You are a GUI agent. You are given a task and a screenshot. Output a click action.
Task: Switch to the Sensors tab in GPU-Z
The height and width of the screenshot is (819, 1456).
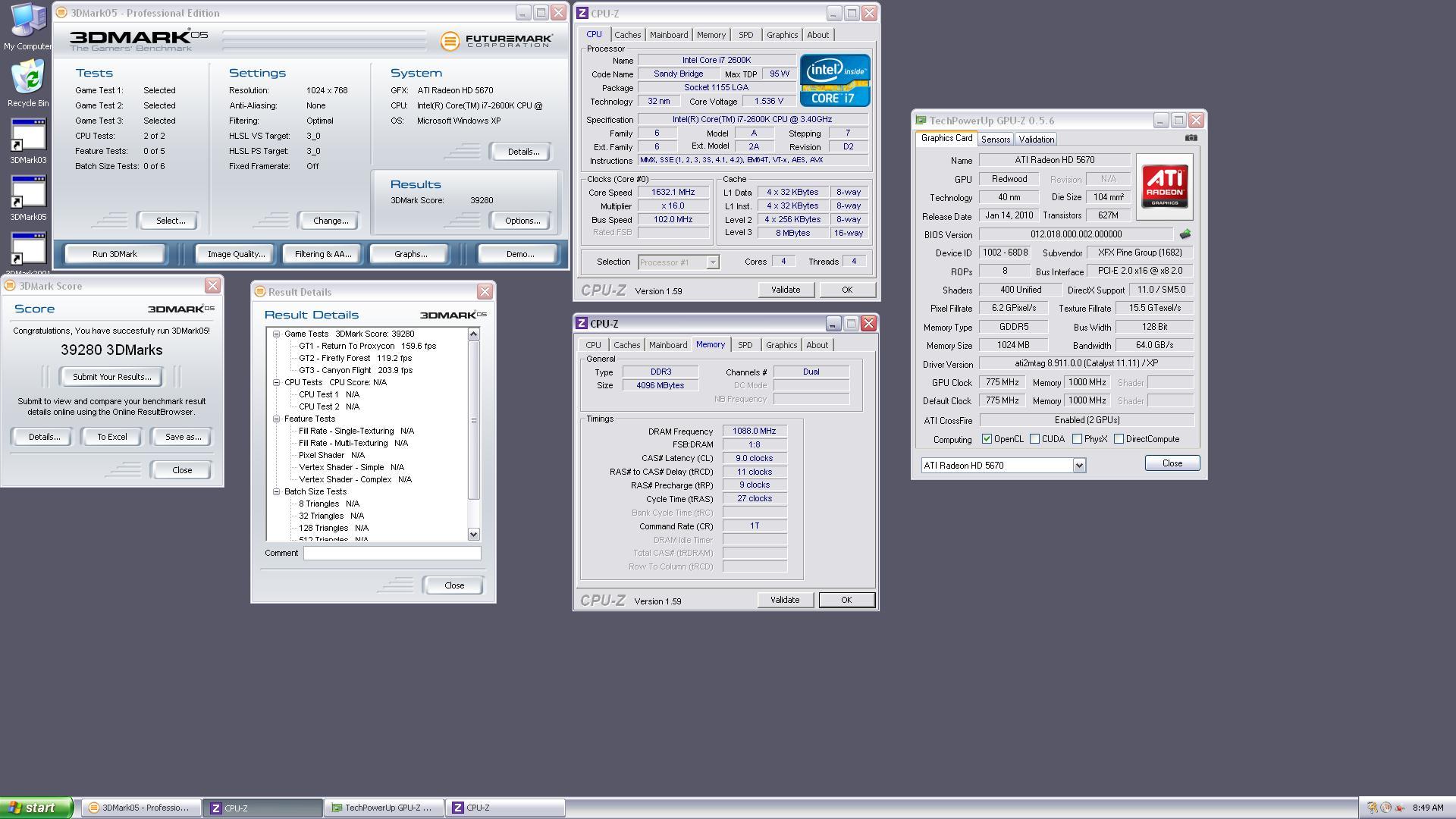pos(995,140)
